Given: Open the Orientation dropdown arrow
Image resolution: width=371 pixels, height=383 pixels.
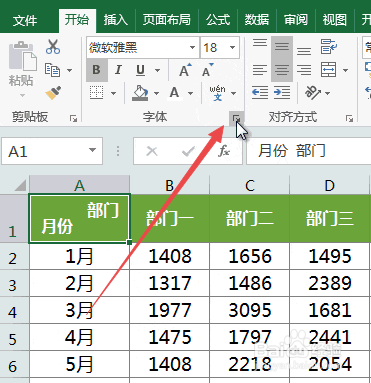Looking at the screenshot, I should (327, 93).
